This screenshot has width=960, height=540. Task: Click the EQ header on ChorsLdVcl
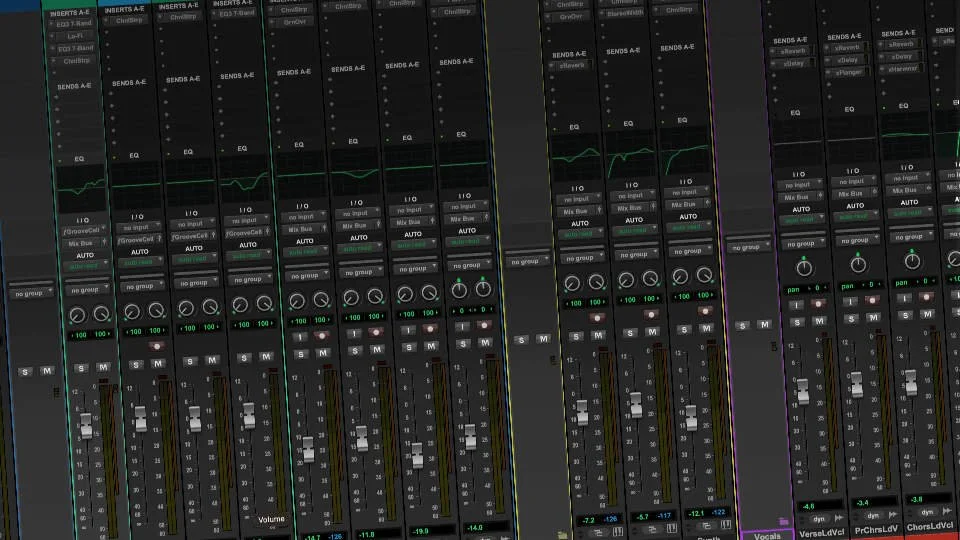[x=903, y=106]
